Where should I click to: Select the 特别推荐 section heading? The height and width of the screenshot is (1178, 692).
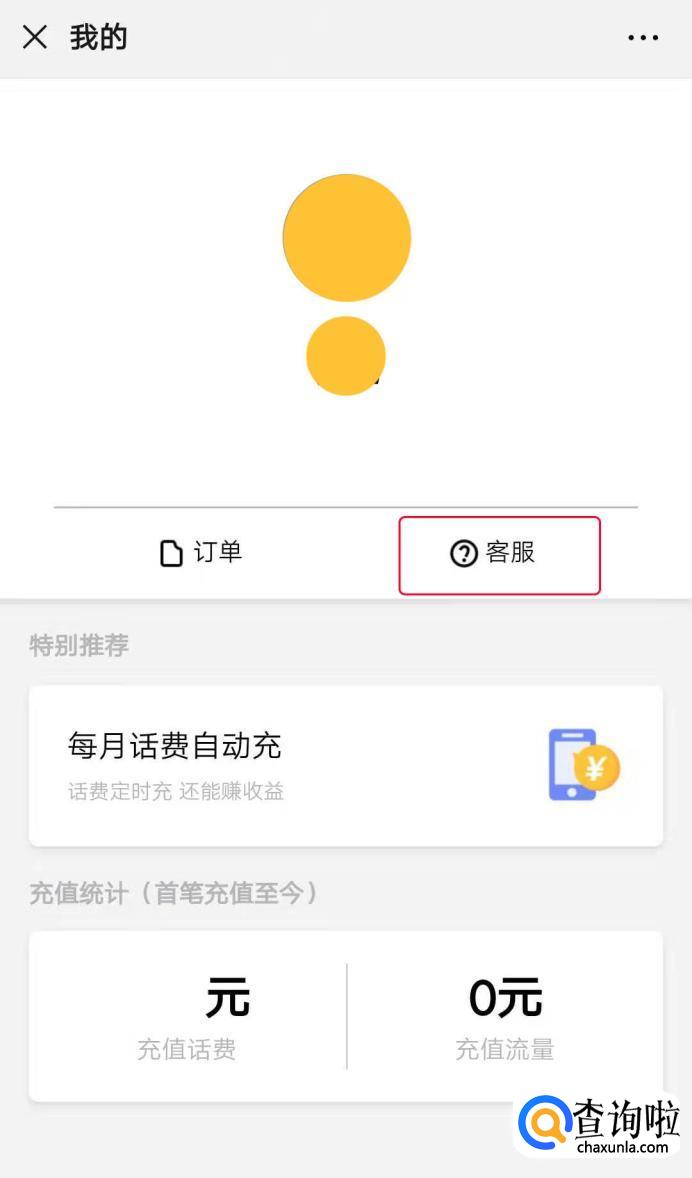[79, 646]
